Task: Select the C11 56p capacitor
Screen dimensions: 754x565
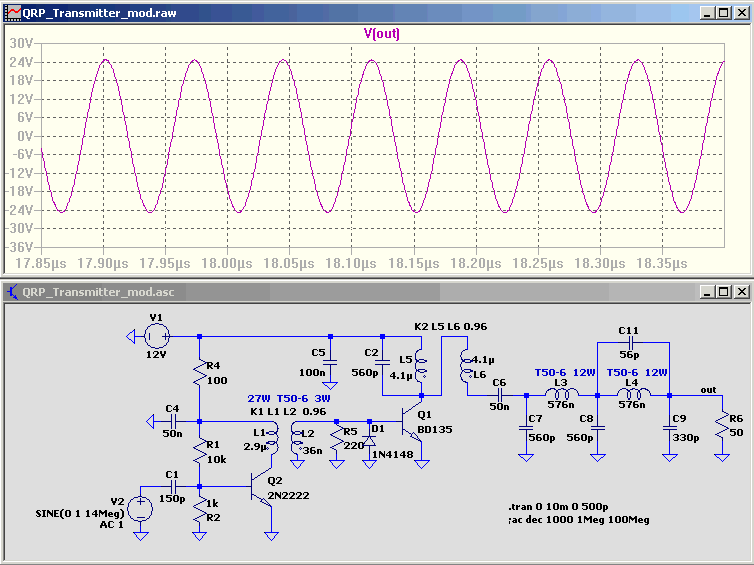Action: pos(633,342)
